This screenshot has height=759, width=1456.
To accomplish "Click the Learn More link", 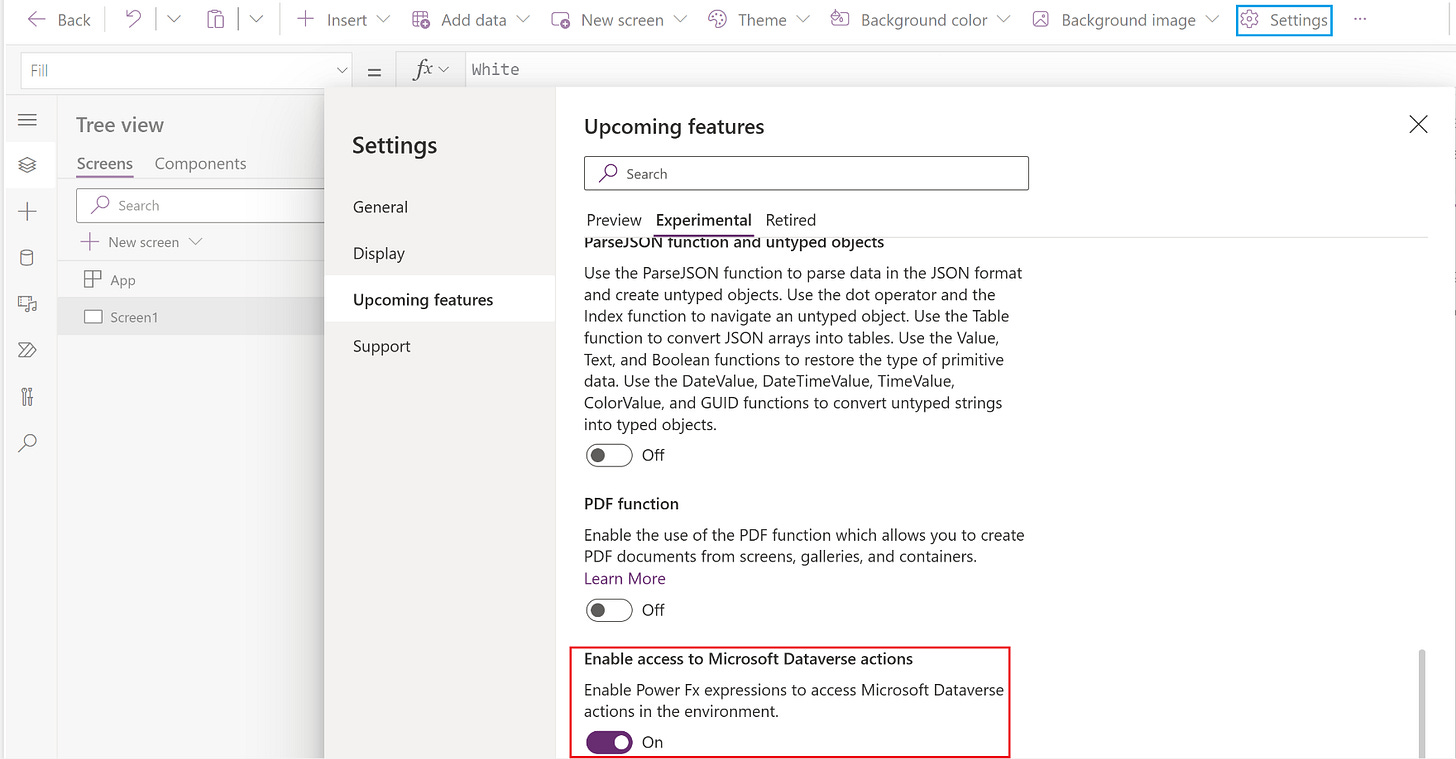I will tap(625, 578).
